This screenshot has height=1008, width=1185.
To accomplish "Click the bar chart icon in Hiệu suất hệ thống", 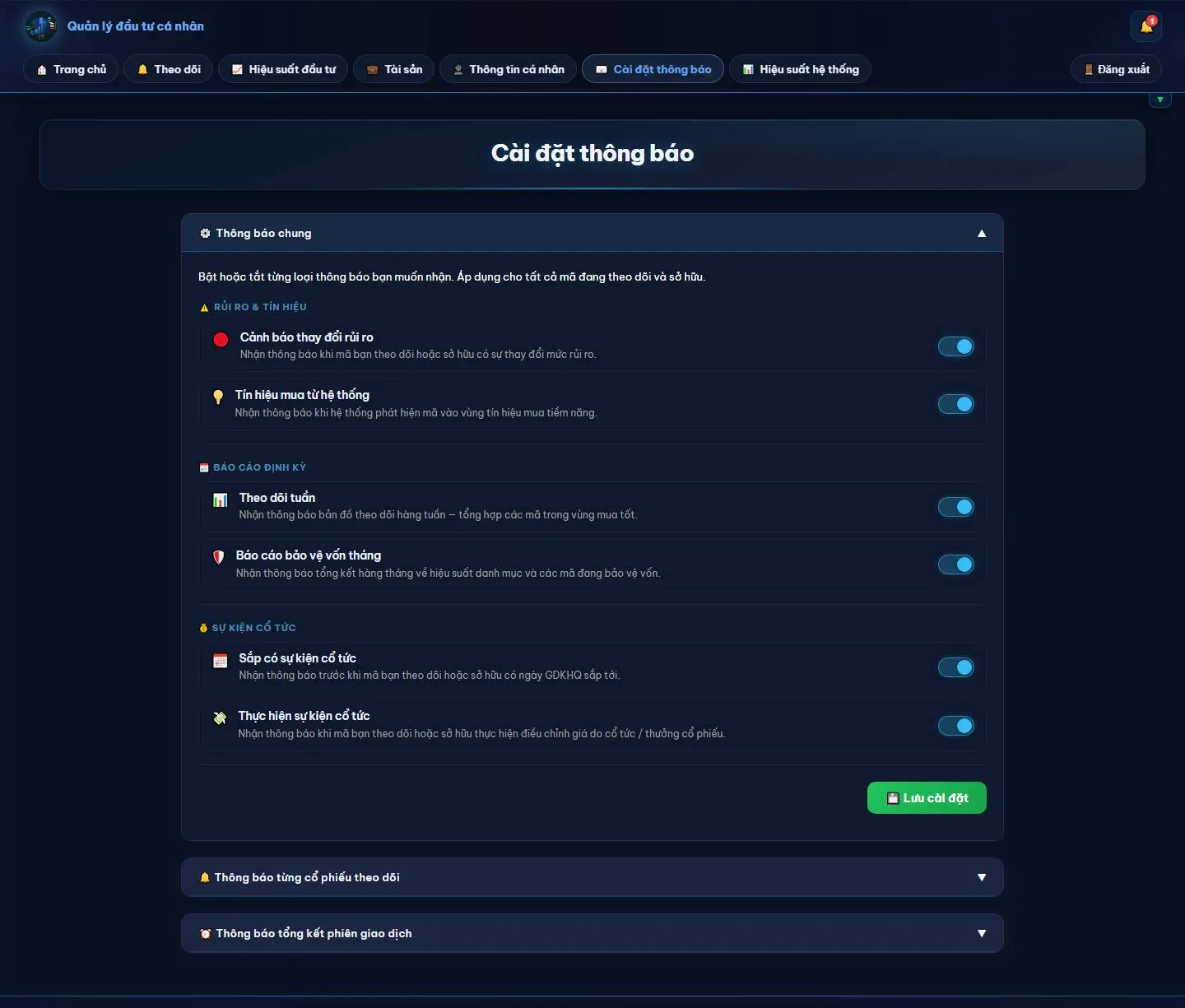I will (748, 70).
